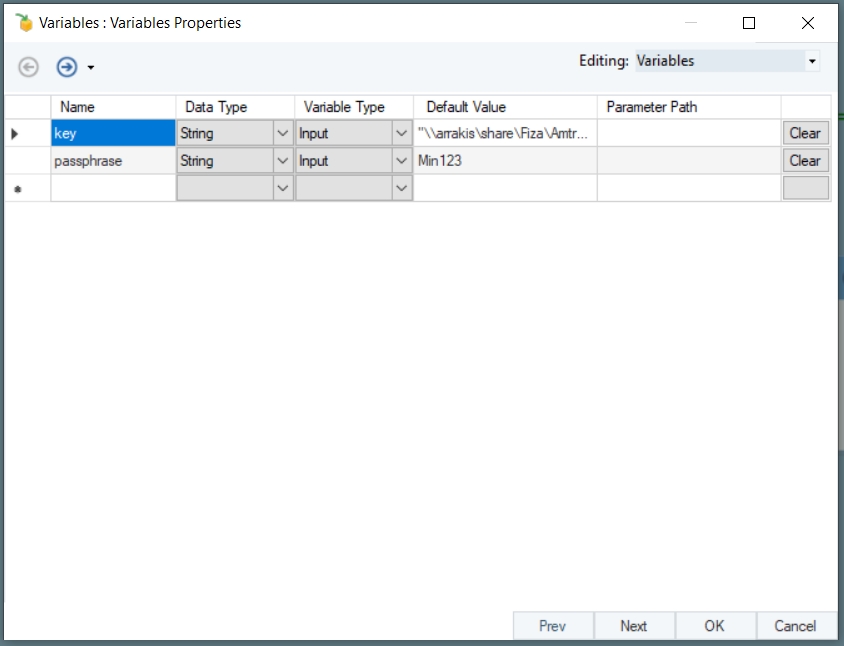The height and width of the screenshot is (646, 844).
Task: Click the Min123 default value field
Action: pos(505,160)
